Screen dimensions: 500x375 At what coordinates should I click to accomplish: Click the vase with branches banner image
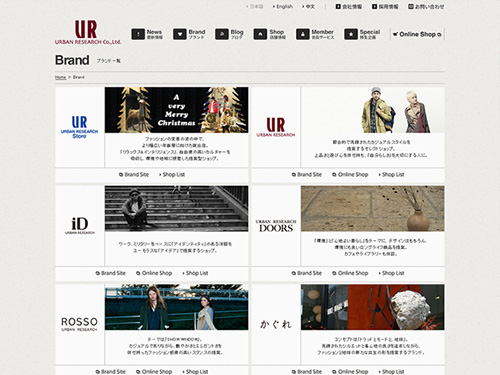click(x=373, y=209)
